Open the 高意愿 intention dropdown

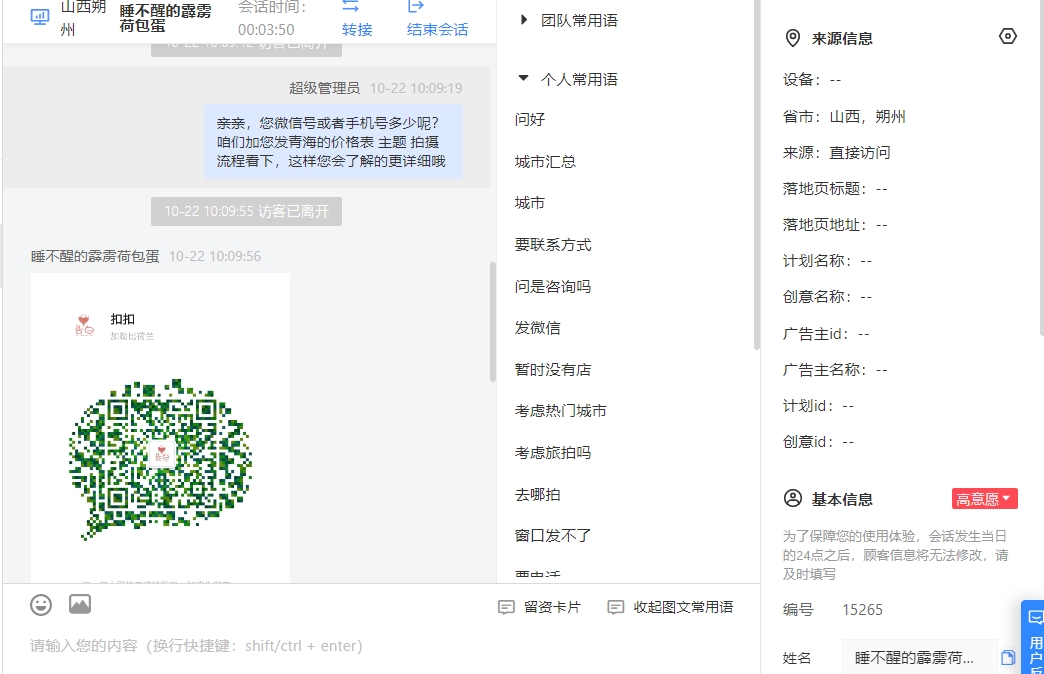click(x=985, y=499)
